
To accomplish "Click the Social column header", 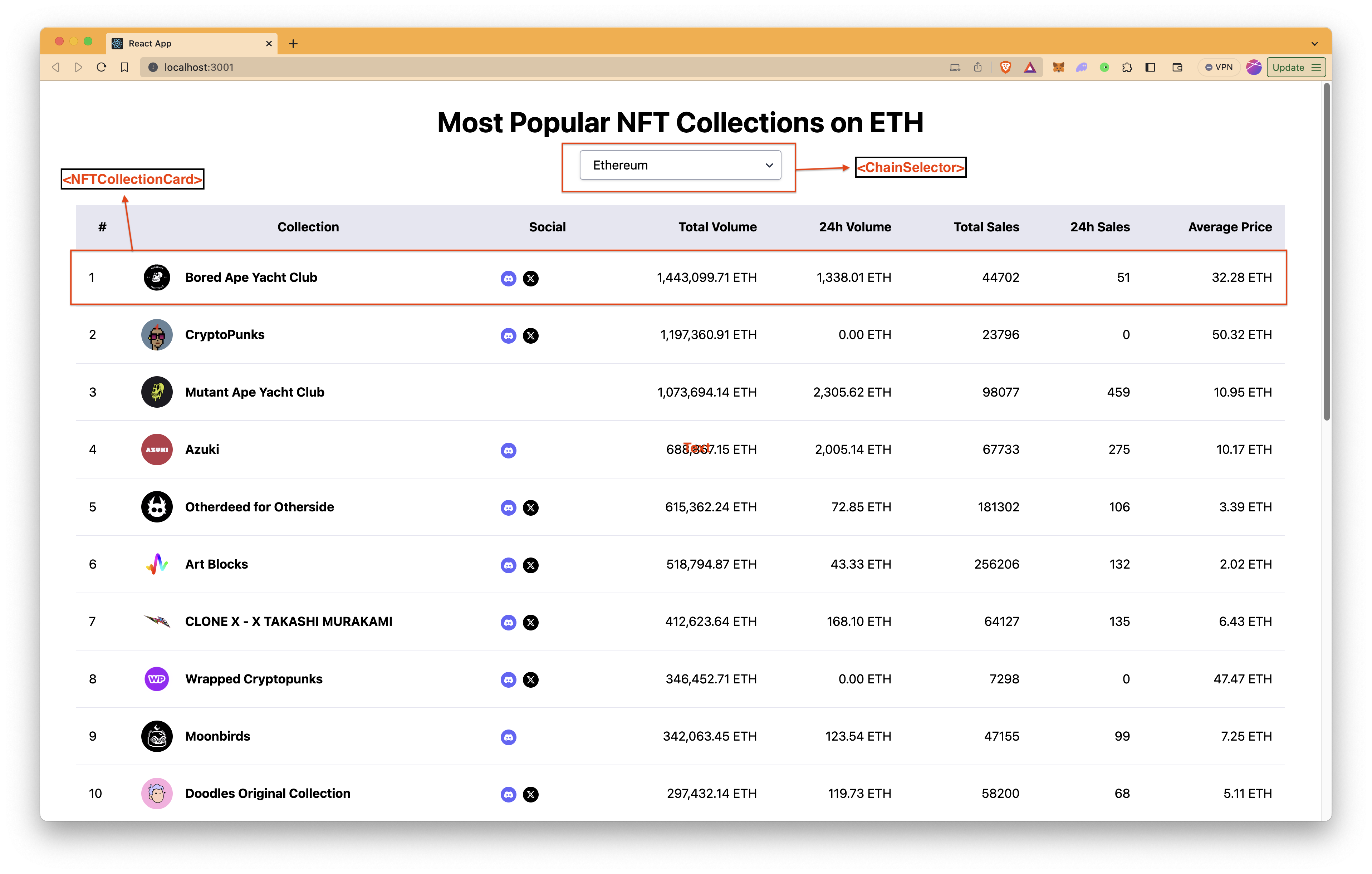I will 547,227.
